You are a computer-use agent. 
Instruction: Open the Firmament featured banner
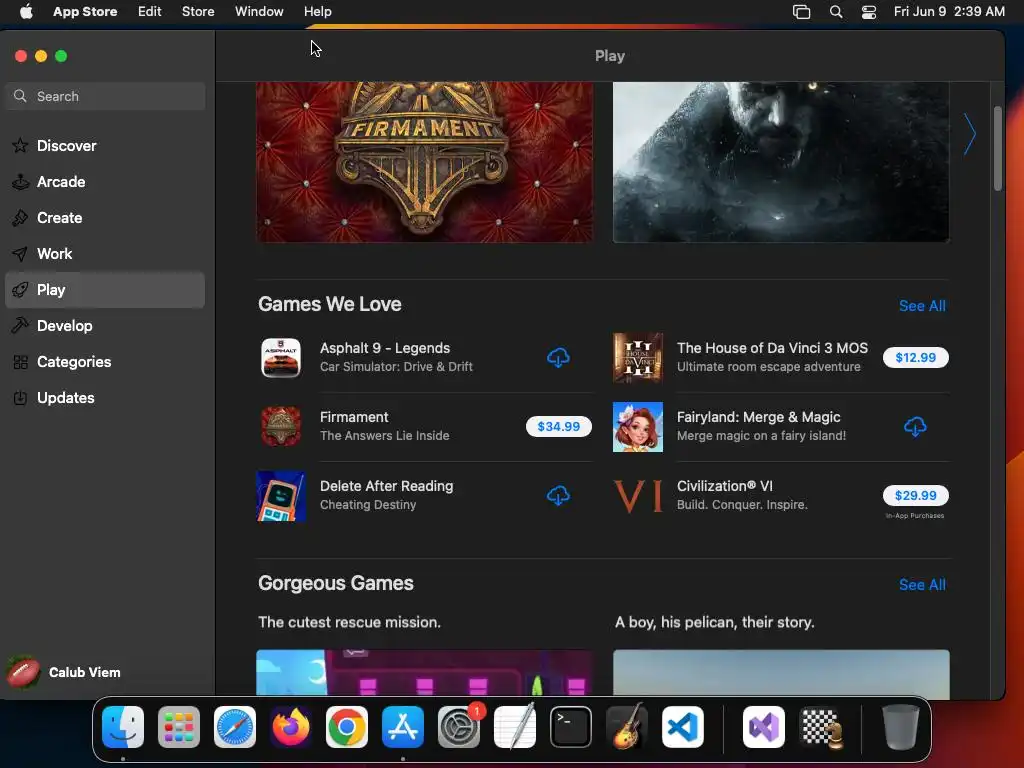424,162
